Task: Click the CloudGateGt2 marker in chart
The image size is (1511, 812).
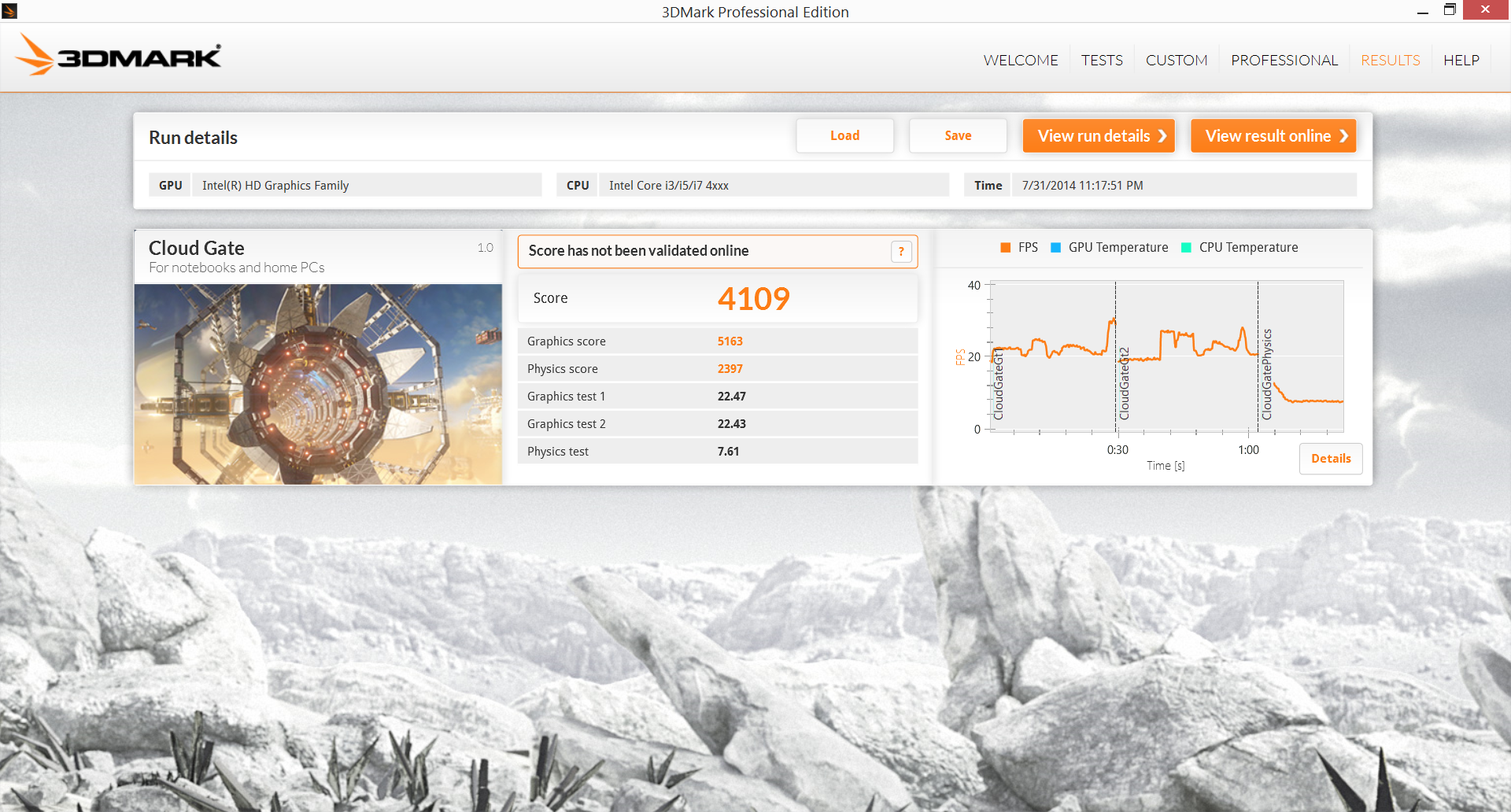Action: [1124, 383]
